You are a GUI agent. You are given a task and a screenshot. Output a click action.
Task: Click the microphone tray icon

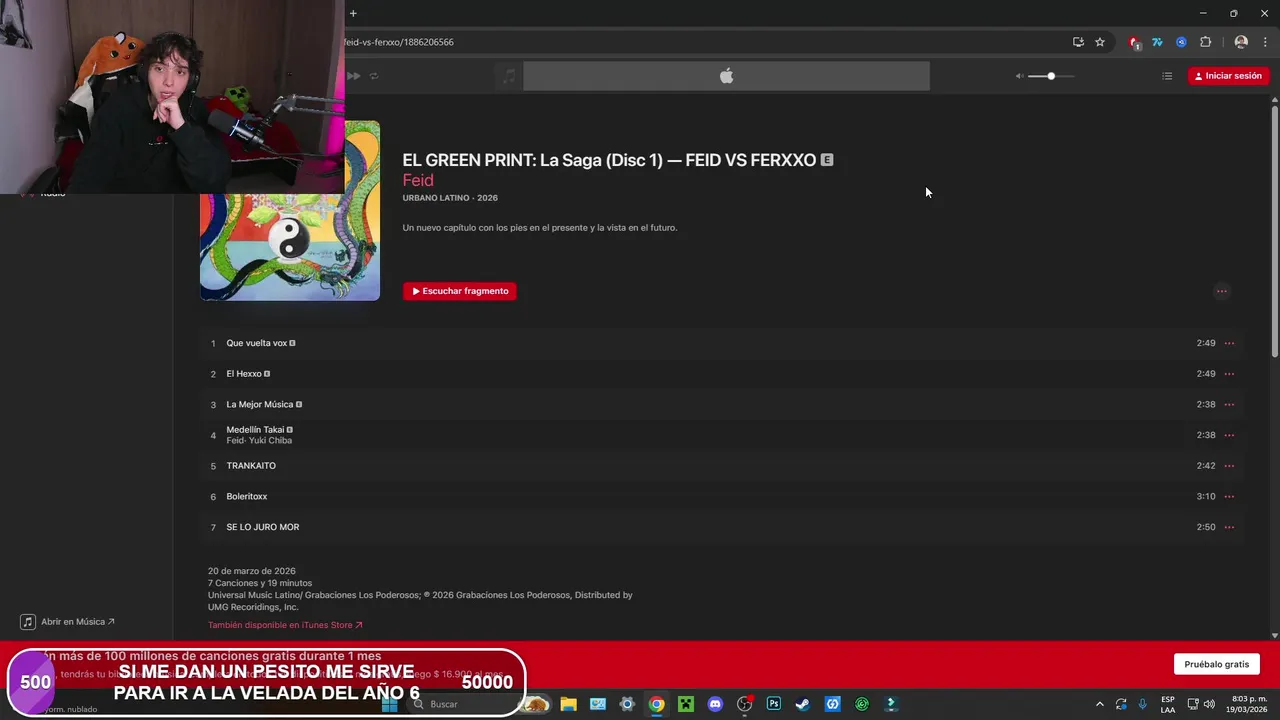tap(1143, 704)
